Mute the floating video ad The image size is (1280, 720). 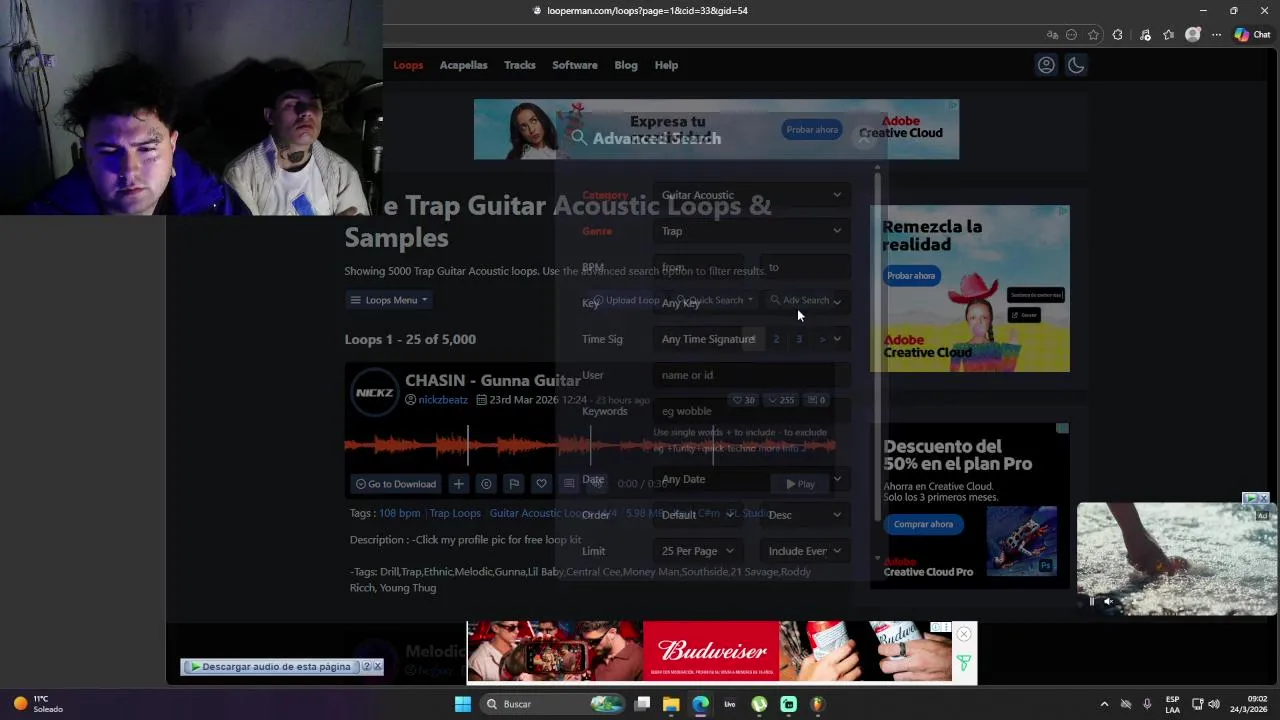click(x=1108, y=601)
